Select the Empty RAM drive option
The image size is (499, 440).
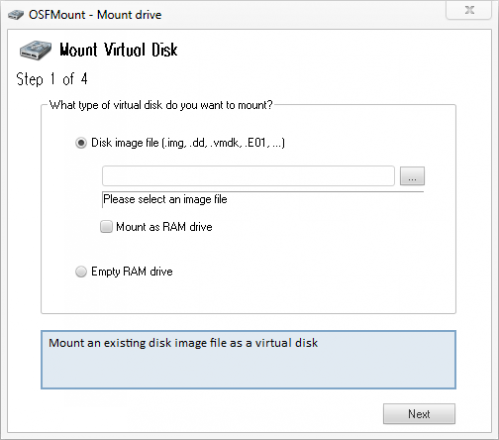(81, 272)
